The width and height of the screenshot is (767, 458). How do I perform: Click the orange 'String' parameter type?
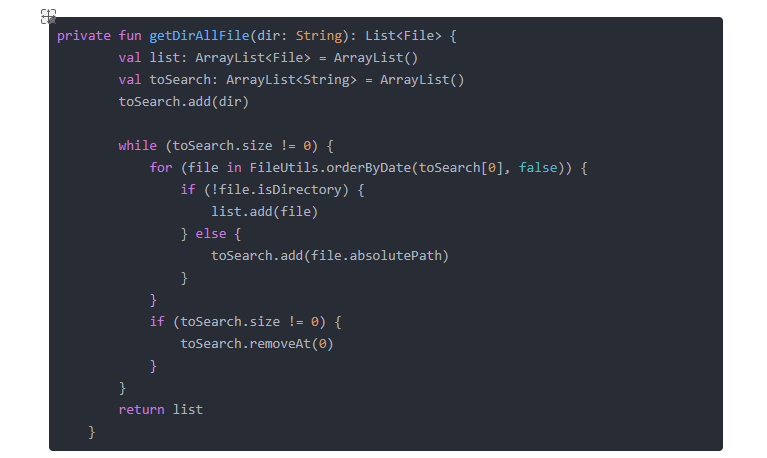[x=319, y=36]
